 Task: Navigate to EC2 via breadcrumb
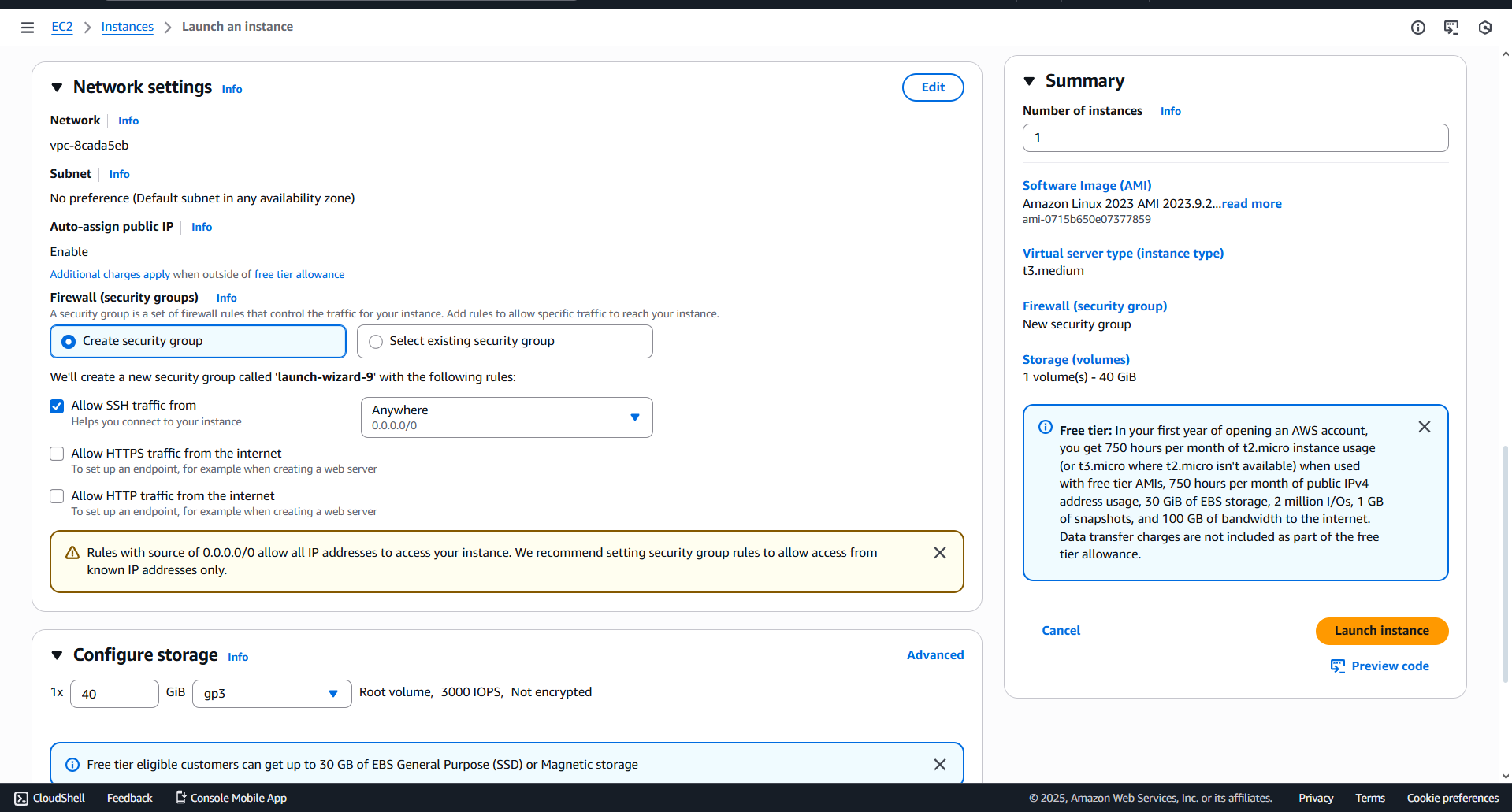(x=62, y=26)
